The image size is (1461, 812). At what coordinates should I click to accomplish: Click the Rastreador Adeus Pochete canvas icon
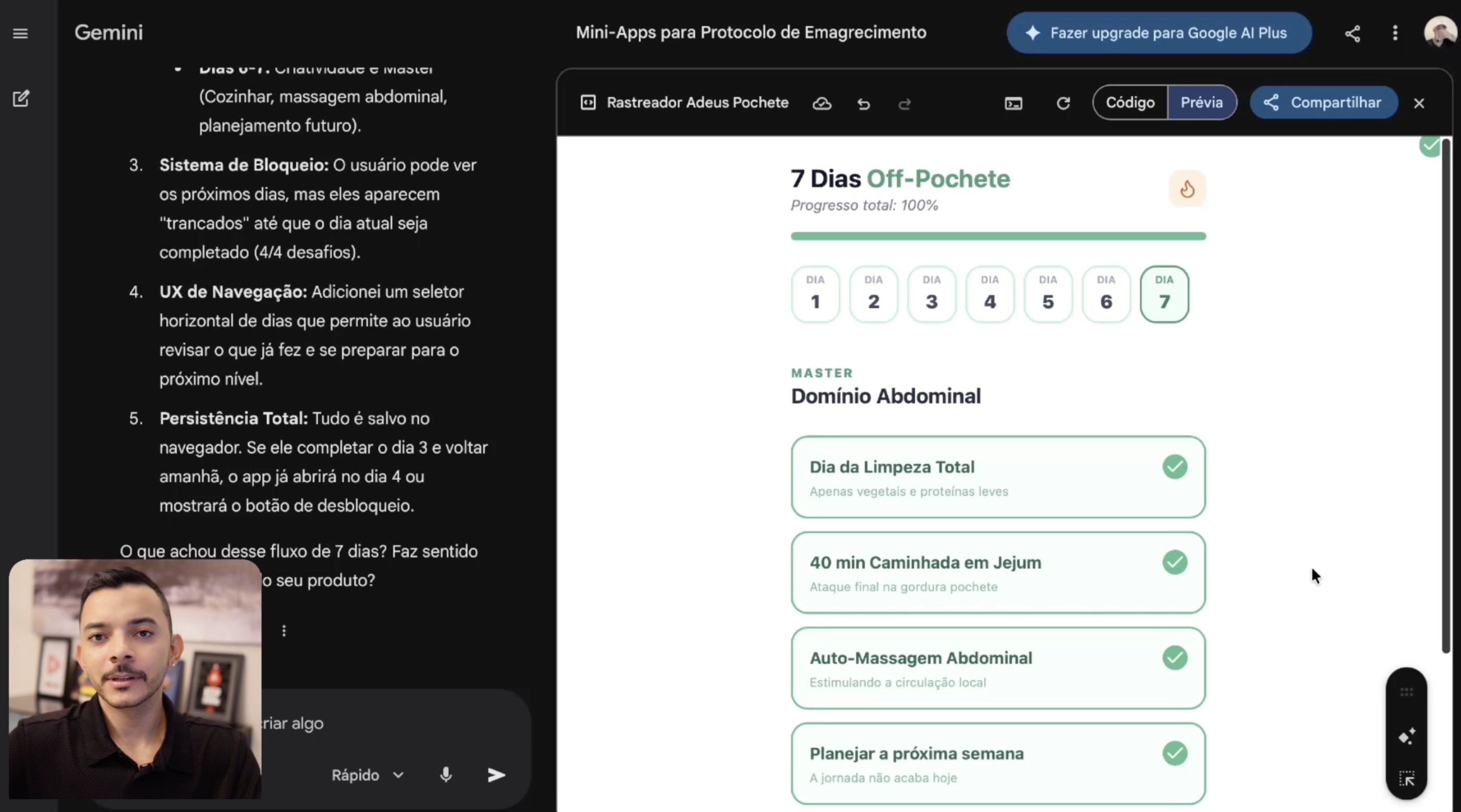point(588,103)
